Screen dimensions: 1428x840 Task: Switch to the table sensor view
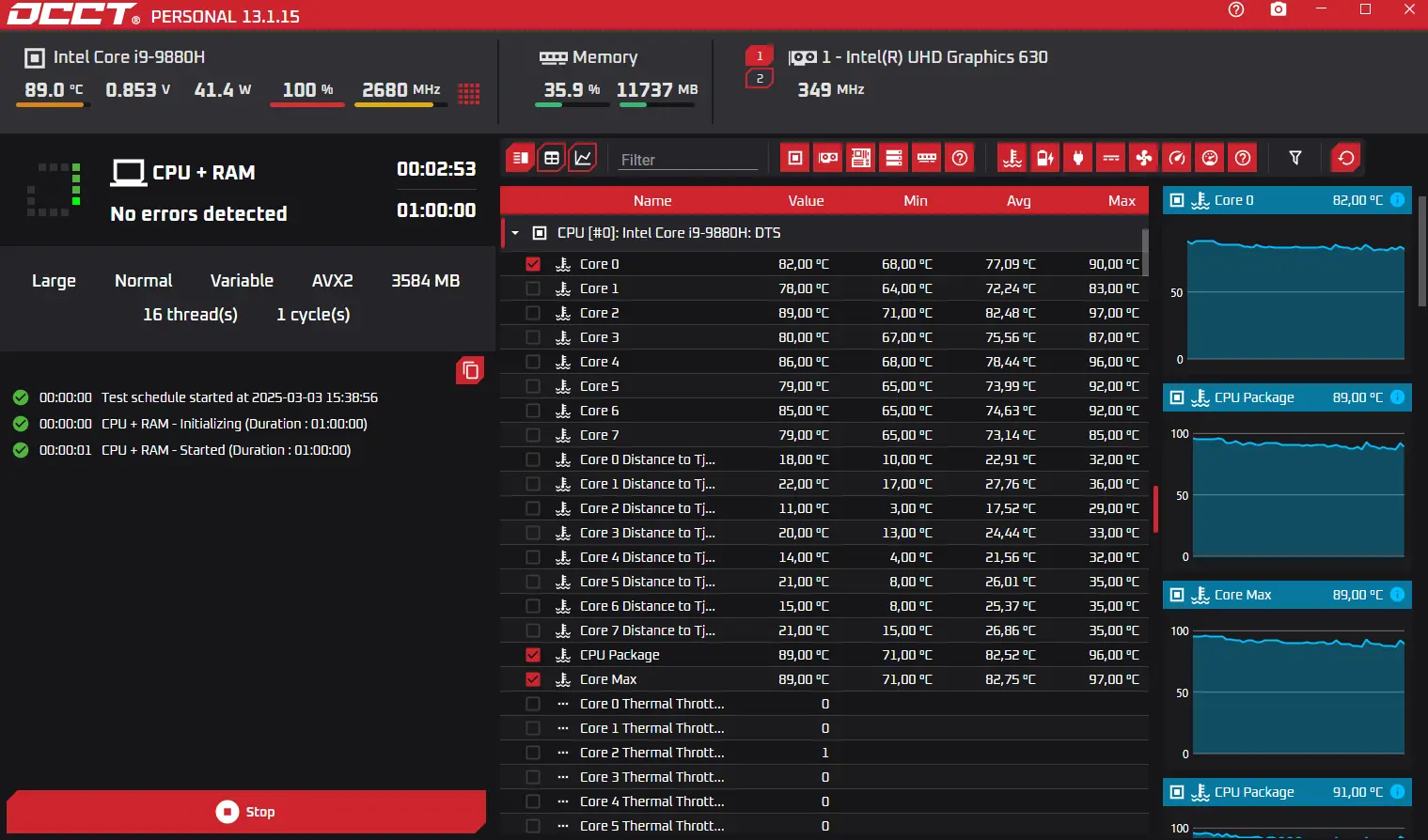click(x=552, y=158)
